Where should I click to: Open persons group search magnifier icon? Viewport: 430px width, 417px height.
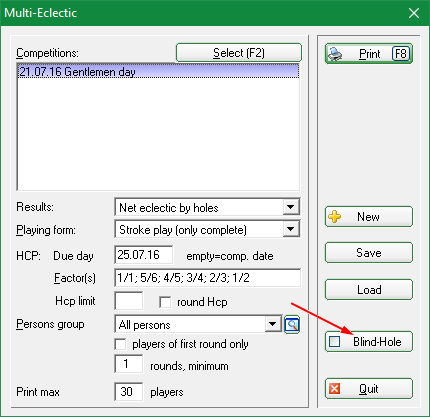click(x=292, y=324)
